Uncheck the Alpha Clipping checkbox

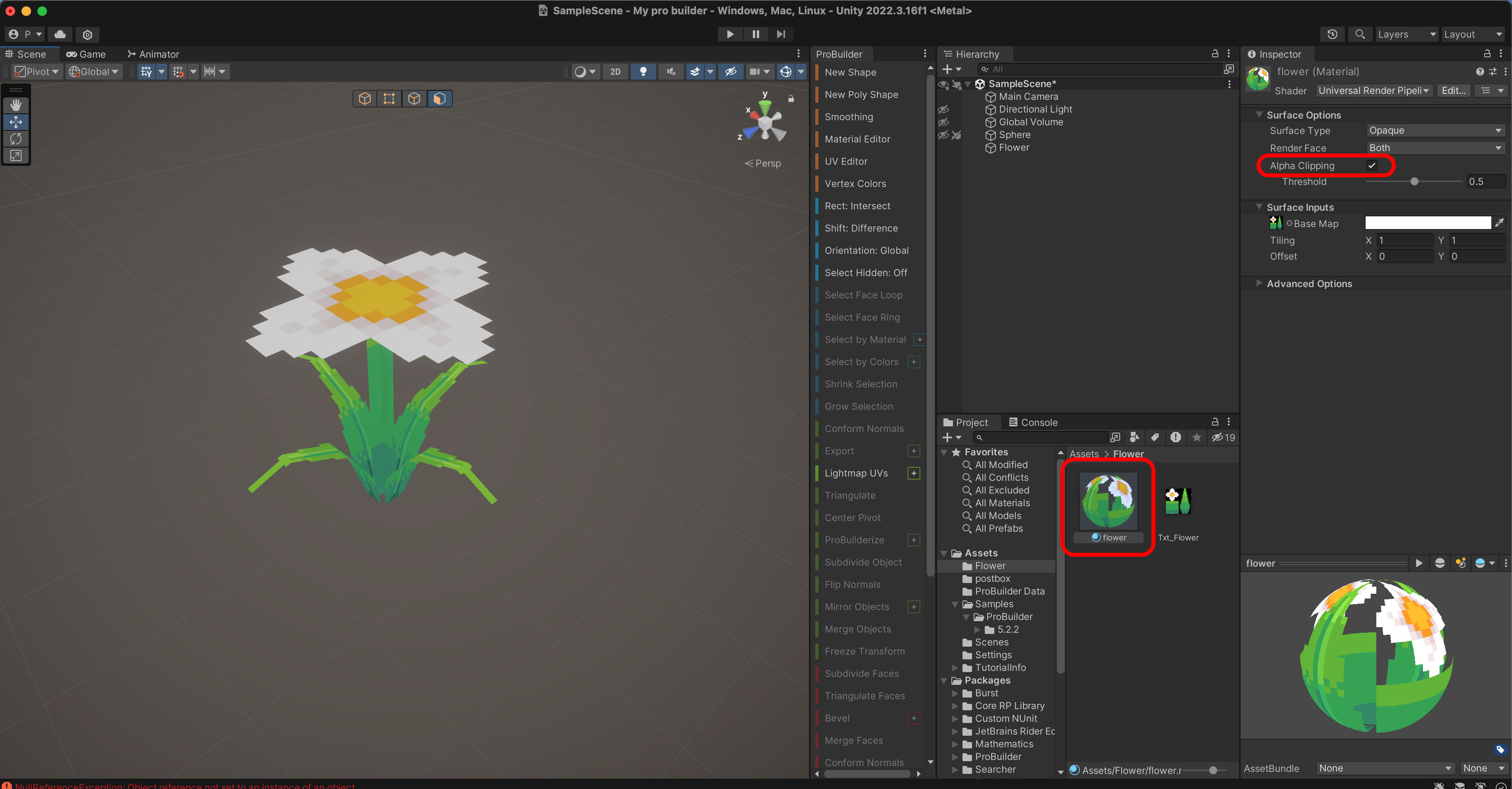(1372, 165)
